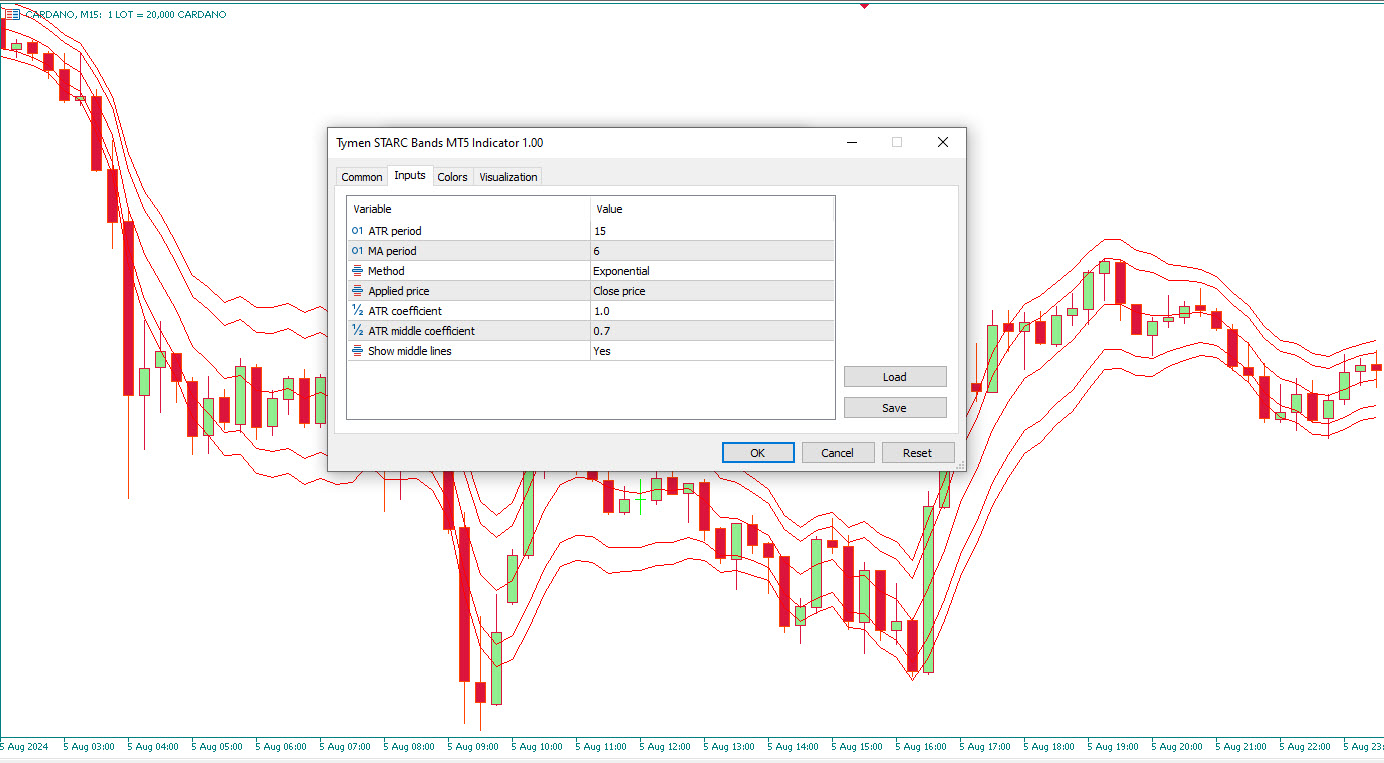Click the "5 Aug 12:00" time axis label
The image size is (1384, 763).
tap(665, 746)
